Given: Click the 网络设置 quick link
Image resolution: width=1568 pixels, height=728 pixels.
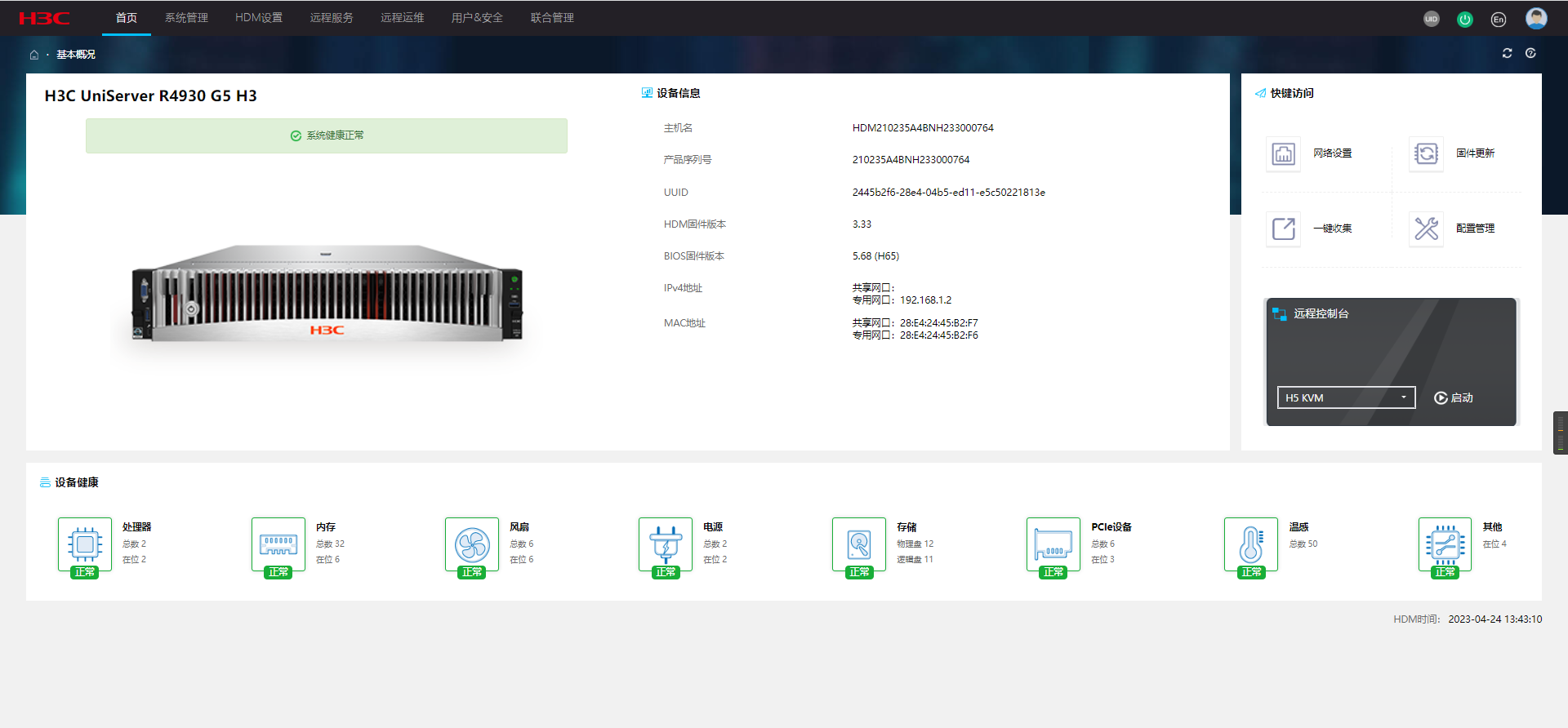Looking at the screenshot, I should click(1333, 153).
